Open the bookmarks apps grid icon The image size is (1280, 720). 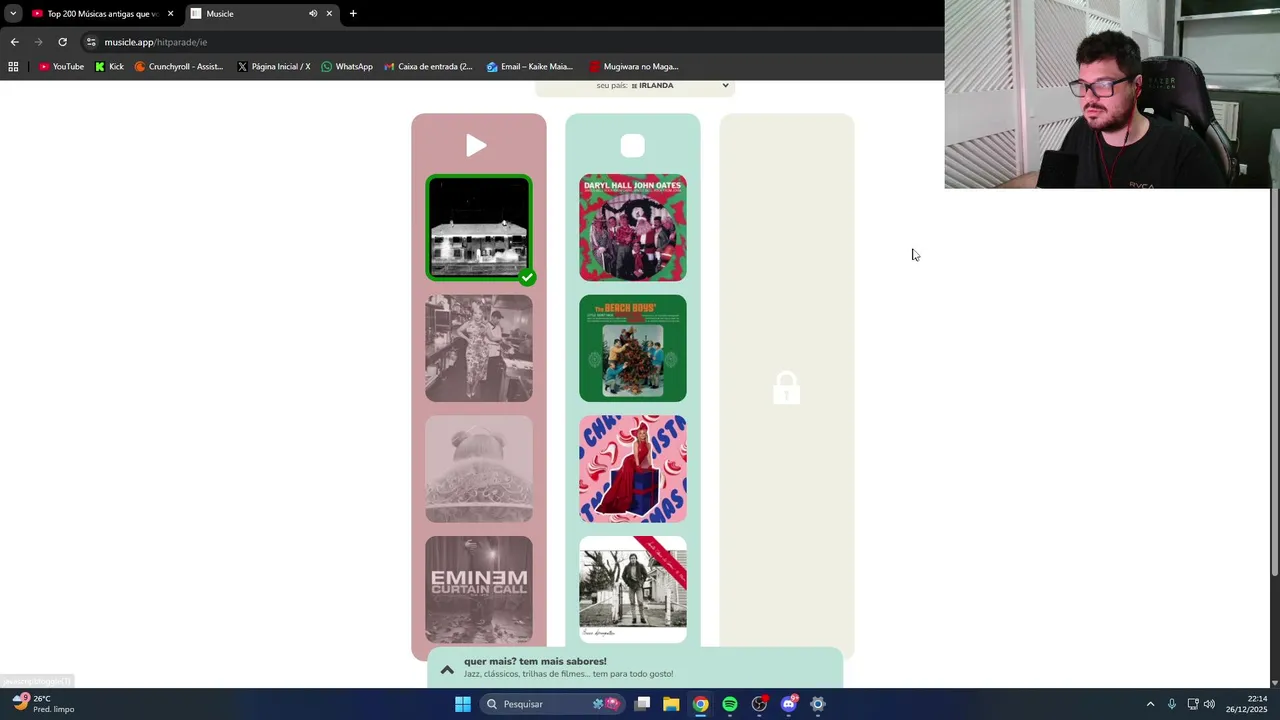pos(13,67)
